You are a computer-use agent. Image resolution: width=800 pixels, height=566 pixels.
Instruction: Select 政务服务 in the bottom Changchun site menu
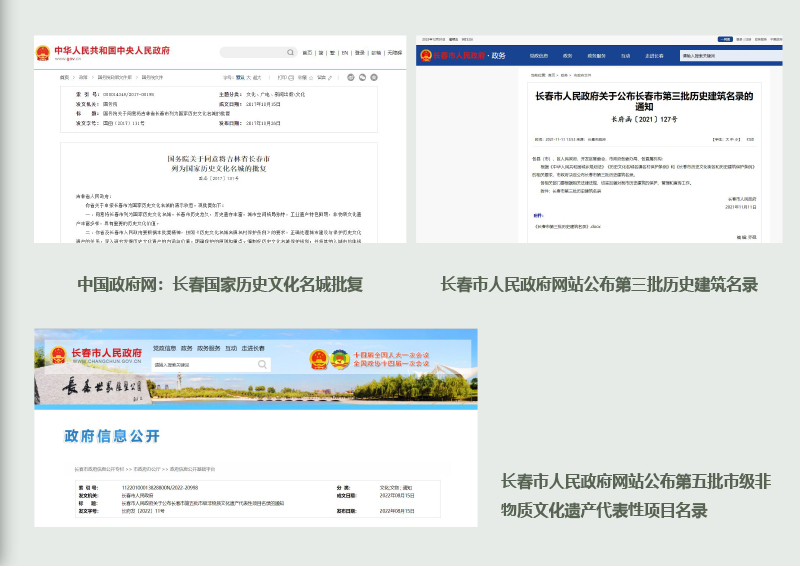[x=209, y=348]
